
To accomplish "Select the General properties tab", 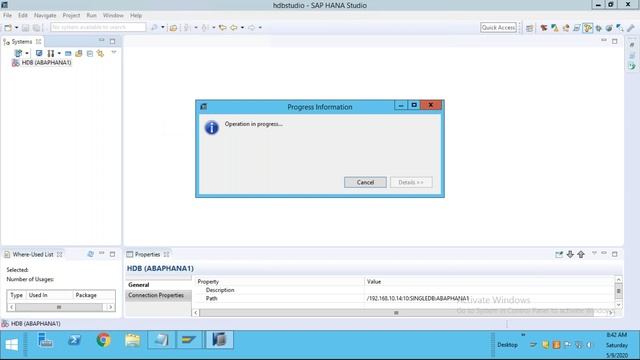I will 159,284.
